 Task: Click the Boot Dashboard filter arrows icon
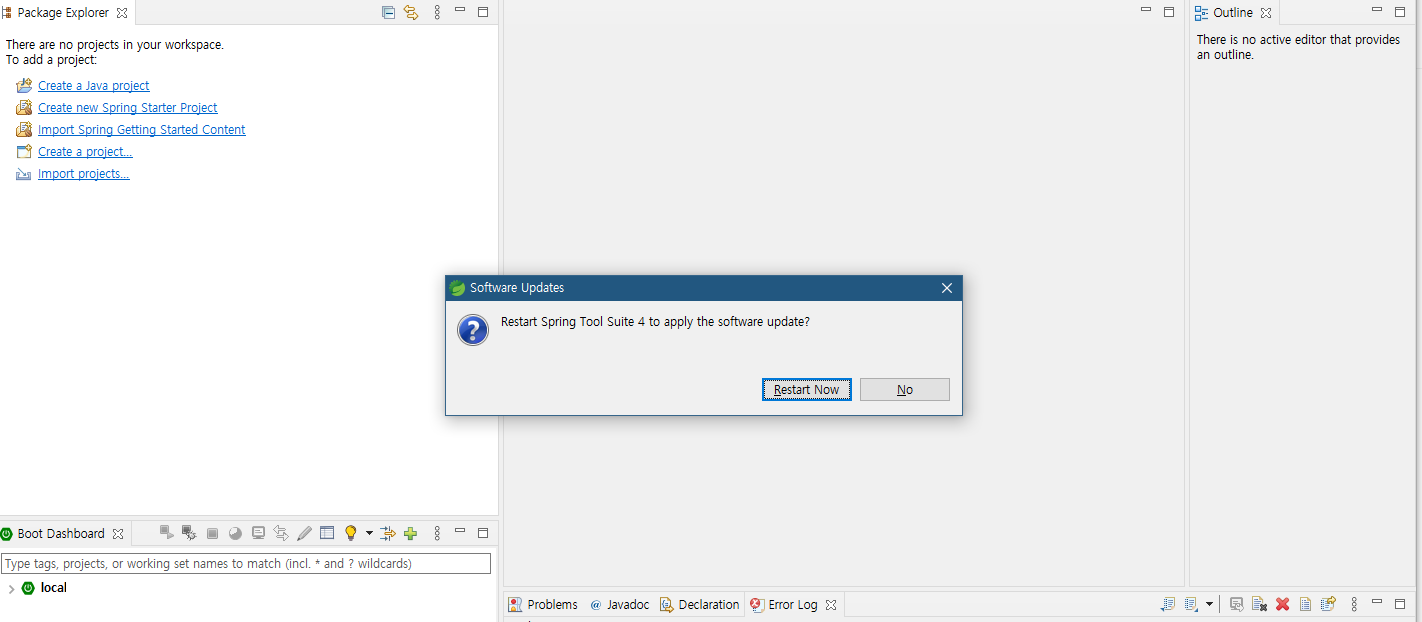point(388,534)
